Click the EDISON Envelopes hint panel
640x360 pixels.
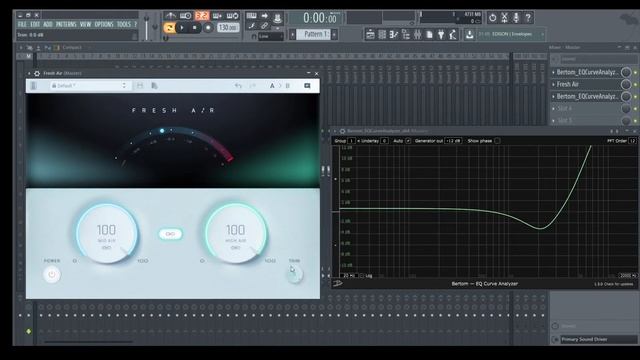point(511,34)
